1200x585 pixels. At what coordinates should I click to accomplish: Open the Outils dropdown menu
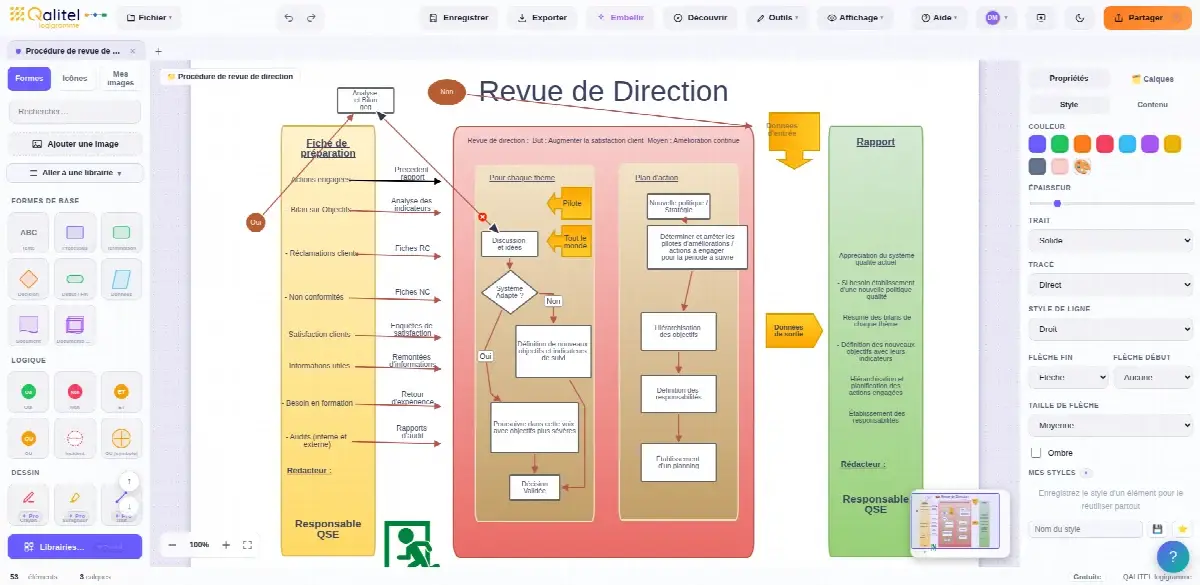(777, 18)
